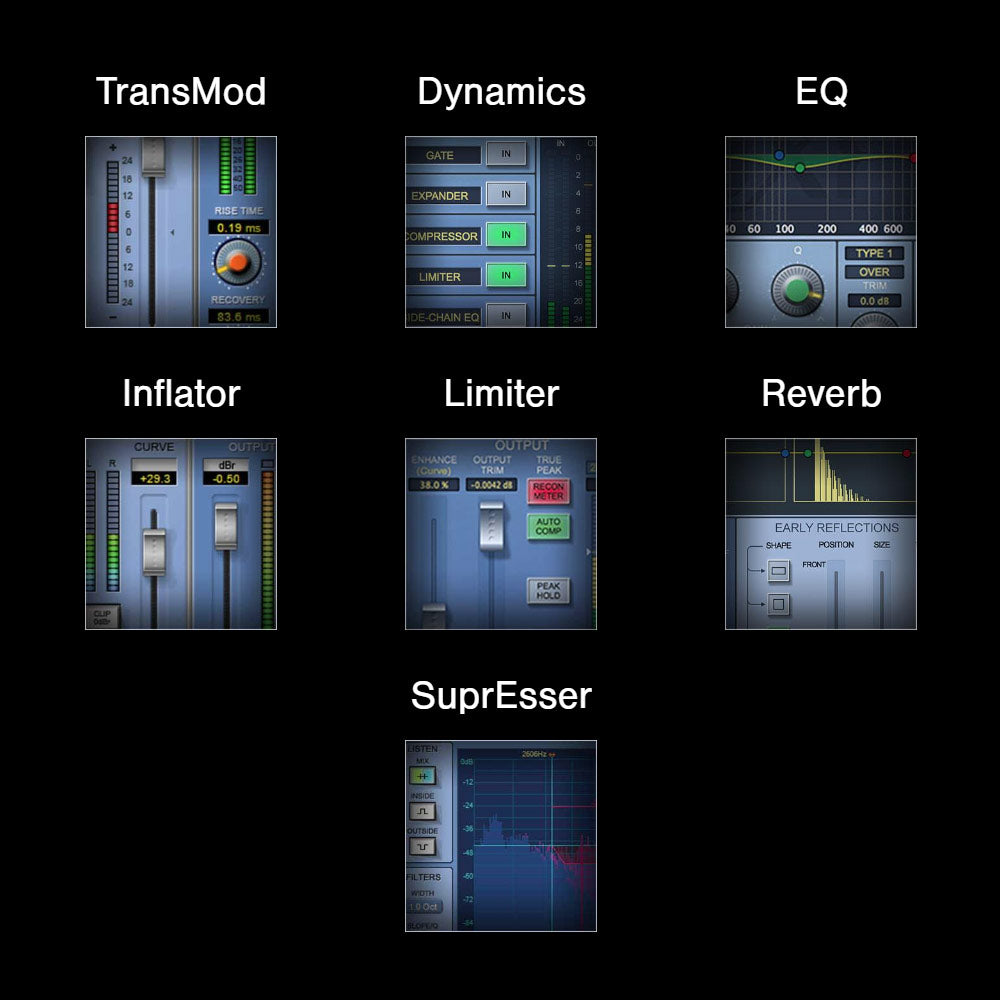This screenshot has width=1000, height=1000.
Task: Toggle the EXPANDER IN switch
Action: pos(508,194)
